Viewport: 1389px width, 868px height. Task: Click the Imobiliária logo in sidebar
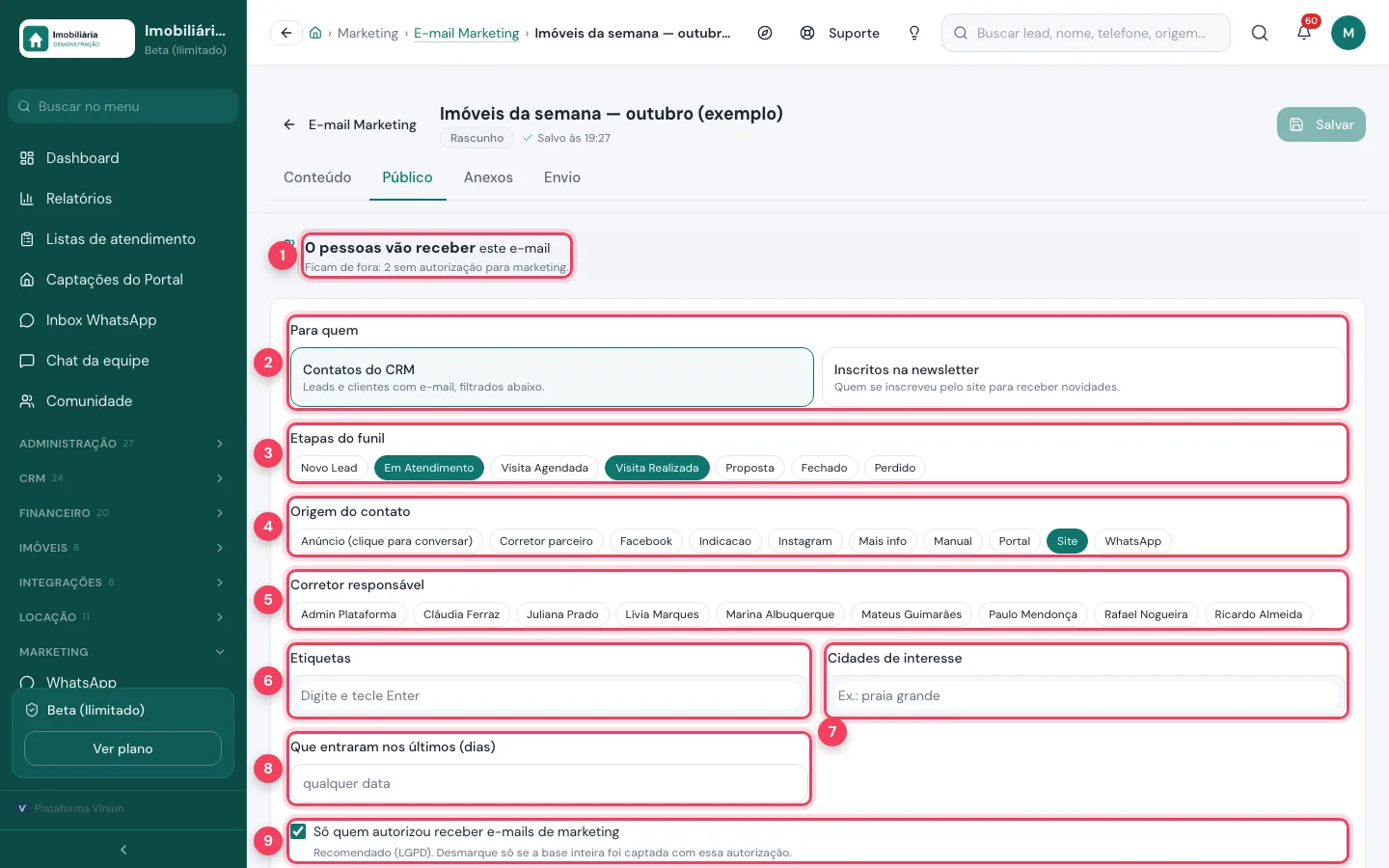[x=77, y=39]
